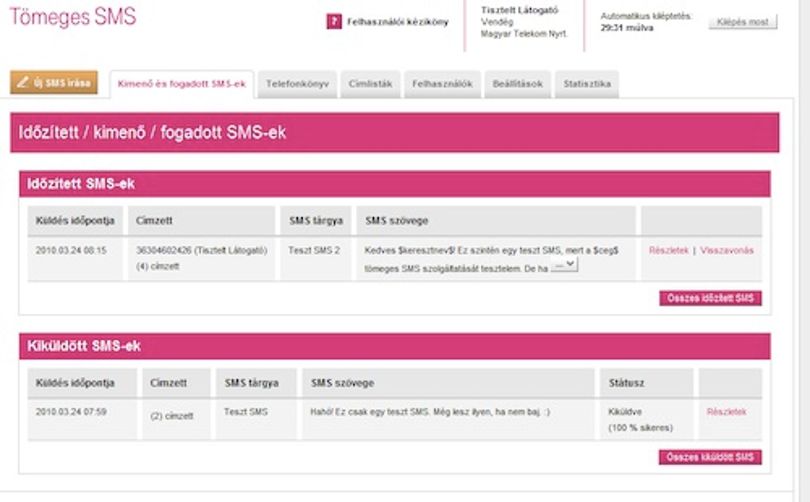
Task: Open the Statisztika tab
Action: [587, 84]
